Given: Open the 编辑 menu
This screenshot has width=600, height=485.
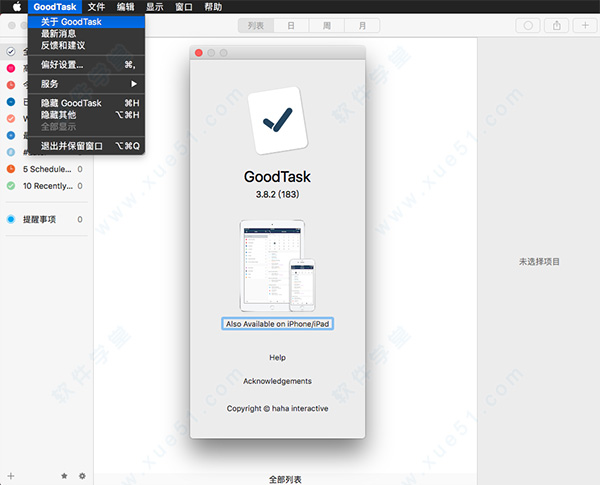Looking at the screenshot, I should [x=125, y=7].
